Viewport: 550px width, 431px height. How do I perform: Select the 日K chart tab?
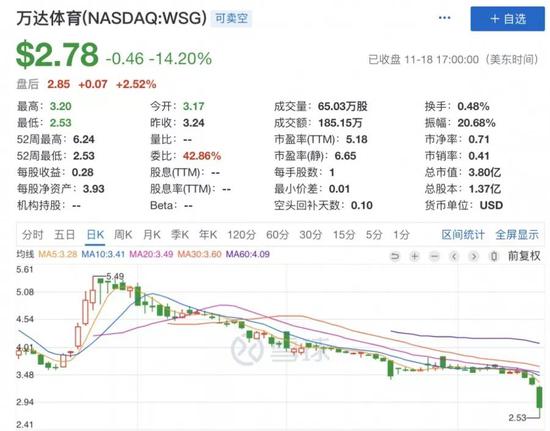coord(95,235)
